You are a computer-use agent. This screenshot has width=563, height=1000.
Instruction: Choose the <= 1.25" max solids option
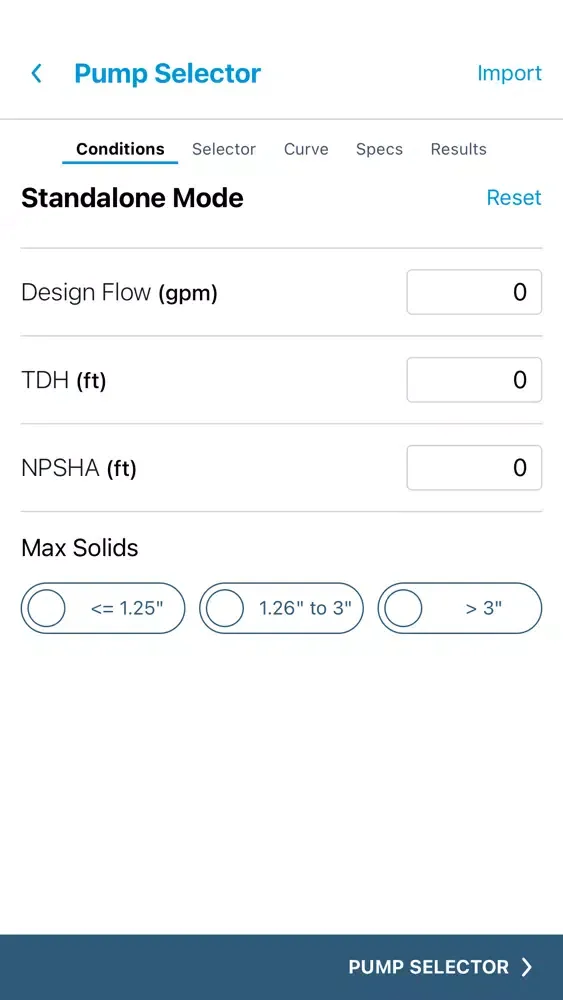[x=103, y=608]
